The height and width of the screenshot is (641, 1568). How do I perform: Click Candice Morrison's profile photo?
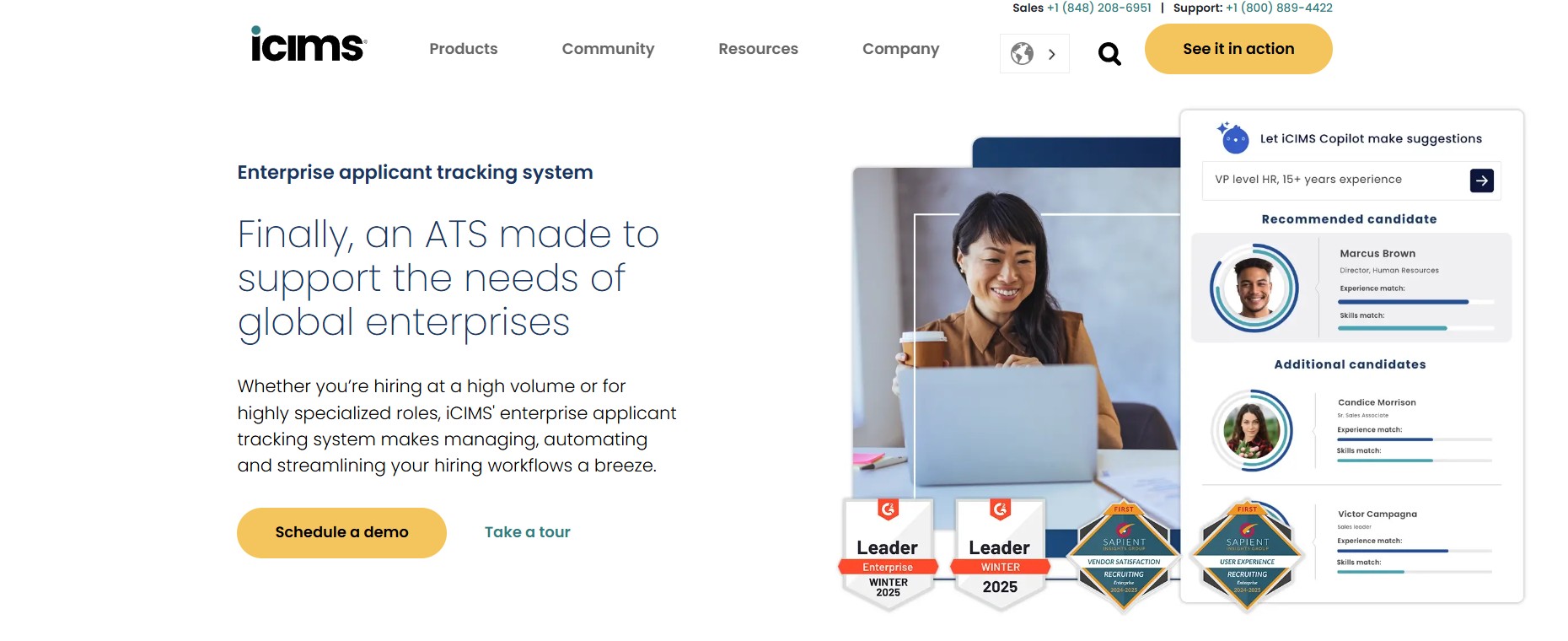pos(1252,430)
